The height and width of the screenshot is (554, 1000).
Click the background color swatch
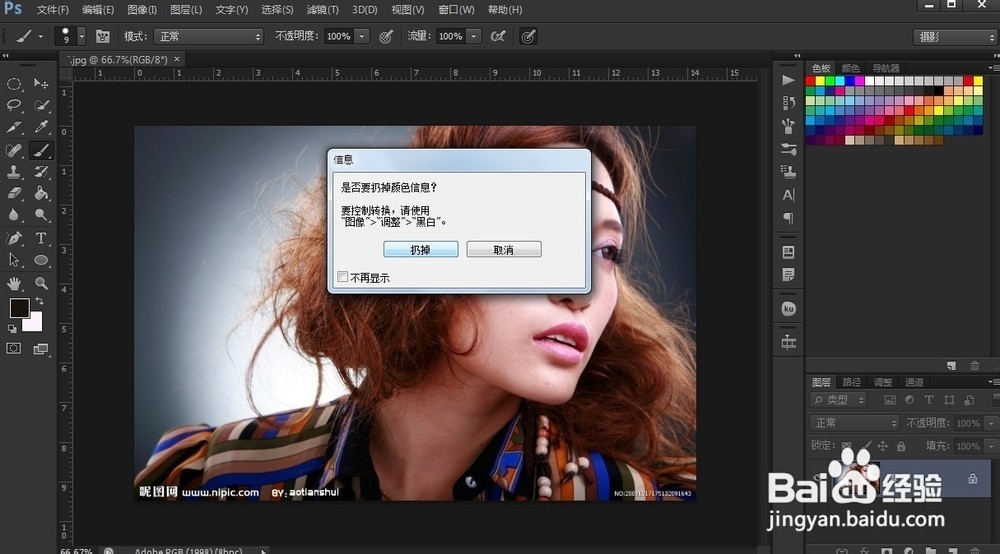pyautogui.click(x=35, y=324)
